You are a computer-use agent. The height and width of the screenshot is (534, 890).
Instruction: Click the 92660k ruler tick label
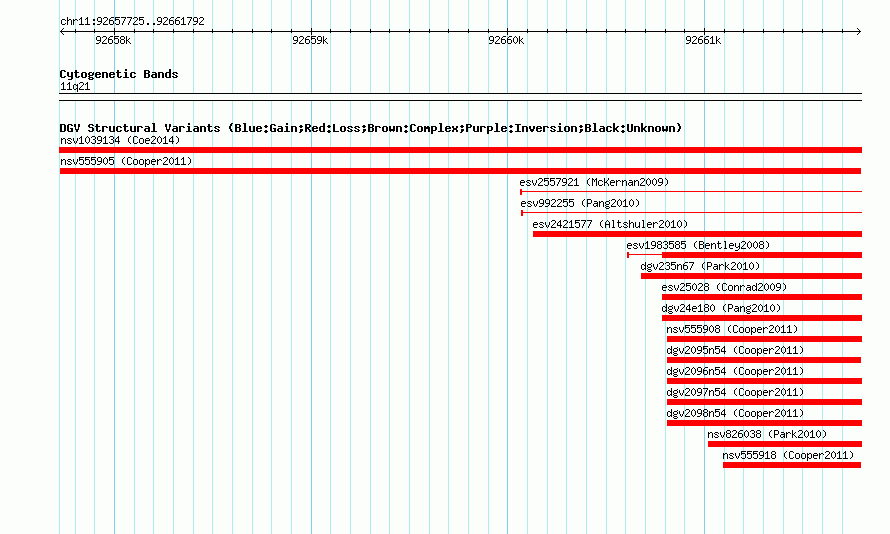[x=506, y=40]
